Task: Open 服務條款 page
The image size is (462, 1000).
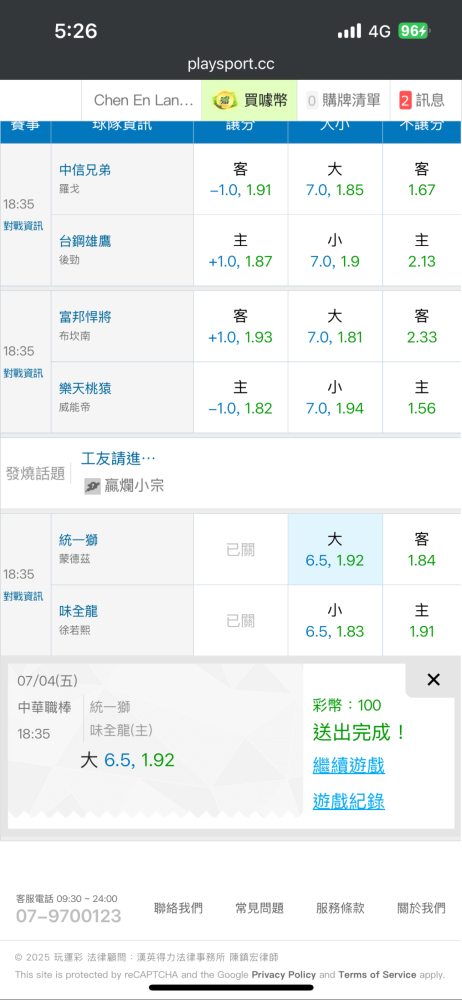Action: (x=340, y=908)
